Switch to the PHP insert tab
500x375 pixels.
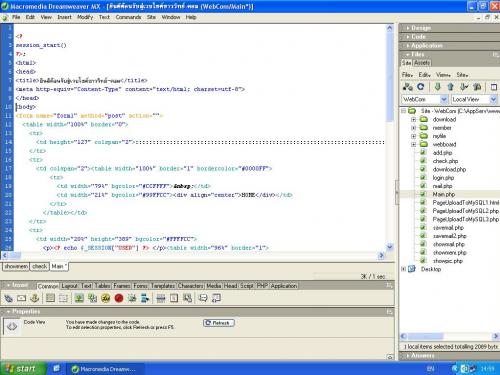point(262,286)
